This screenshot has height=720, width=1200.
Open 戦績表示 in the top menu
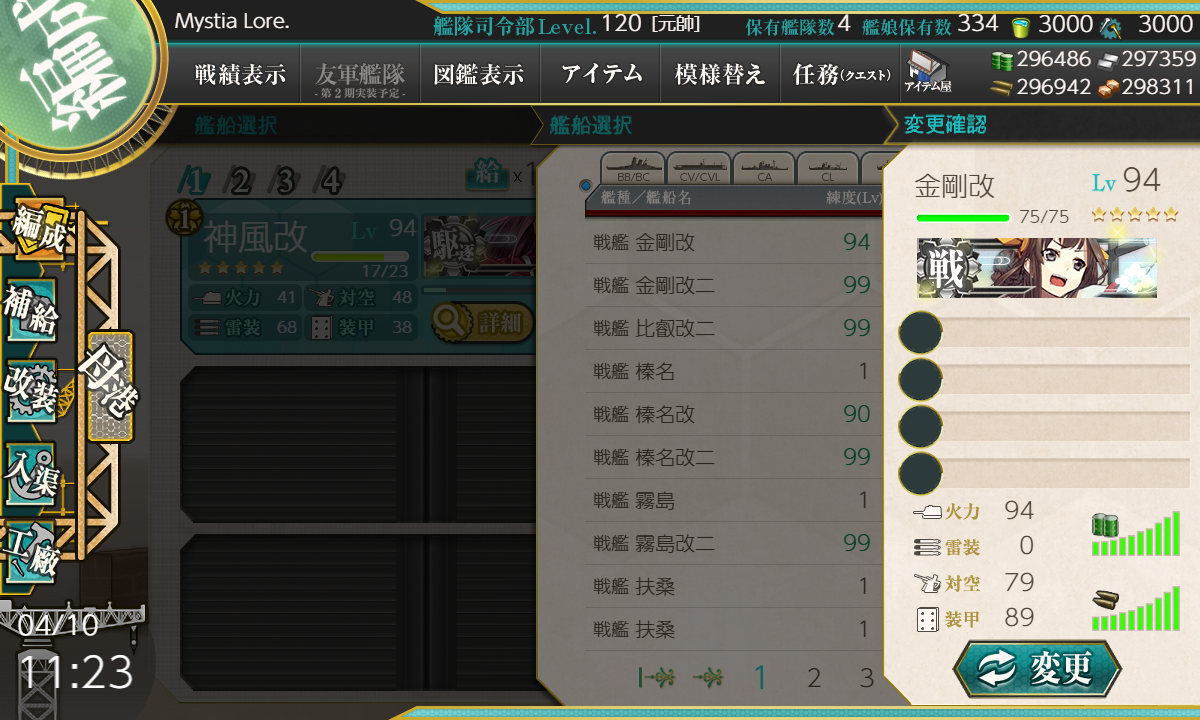(240, 74)
